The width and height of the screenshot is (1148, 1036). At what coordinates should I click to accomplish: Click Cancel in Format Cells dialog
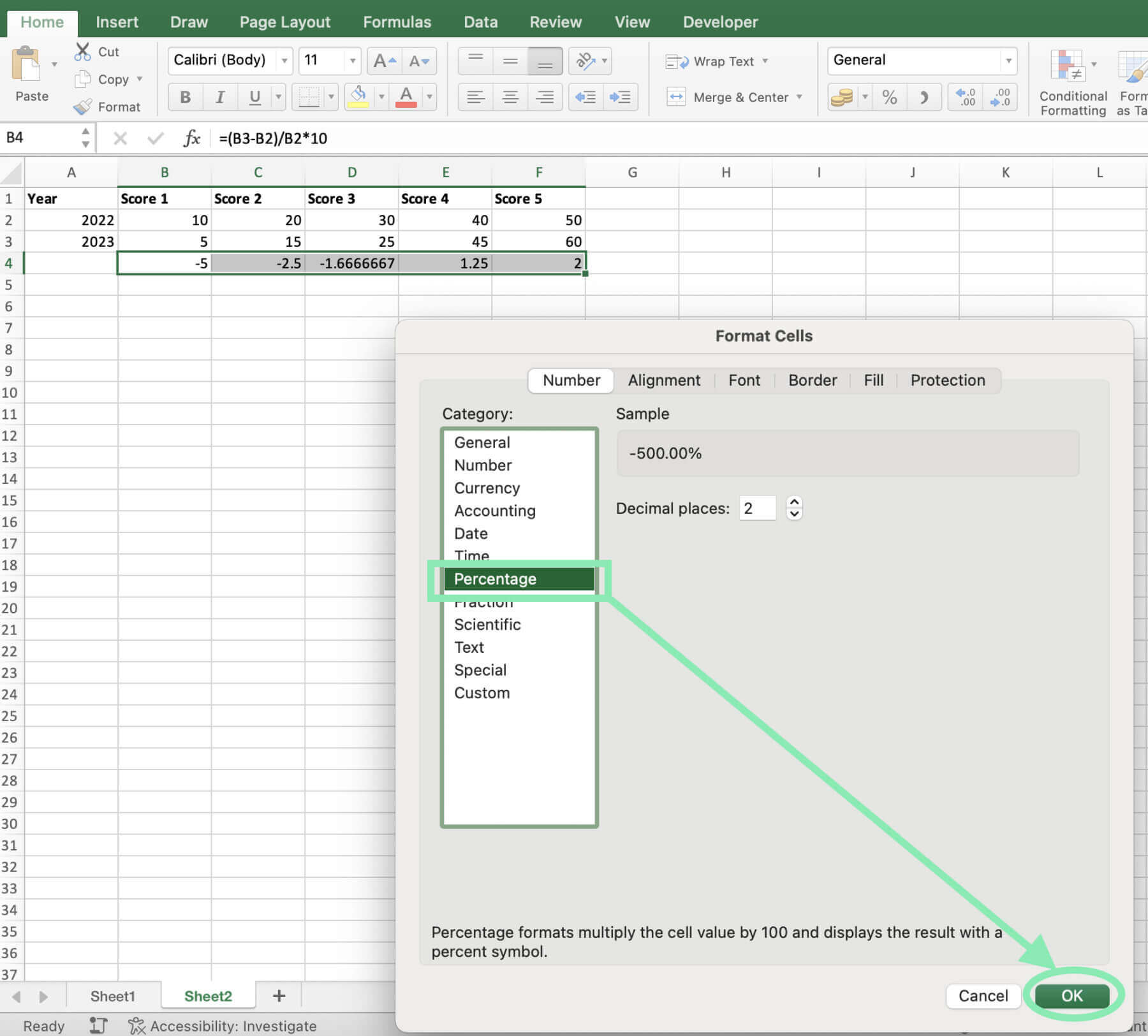click(x=983, y=995)
